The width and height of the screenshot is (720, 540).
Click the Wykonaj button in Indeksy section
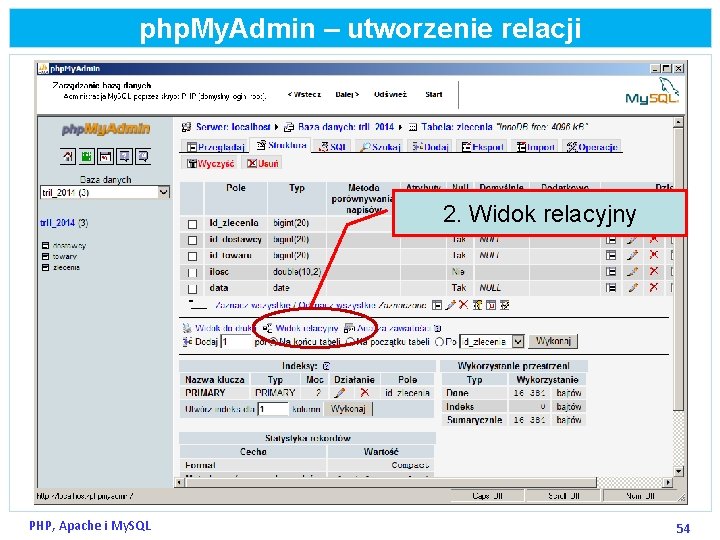coord(348,409)
